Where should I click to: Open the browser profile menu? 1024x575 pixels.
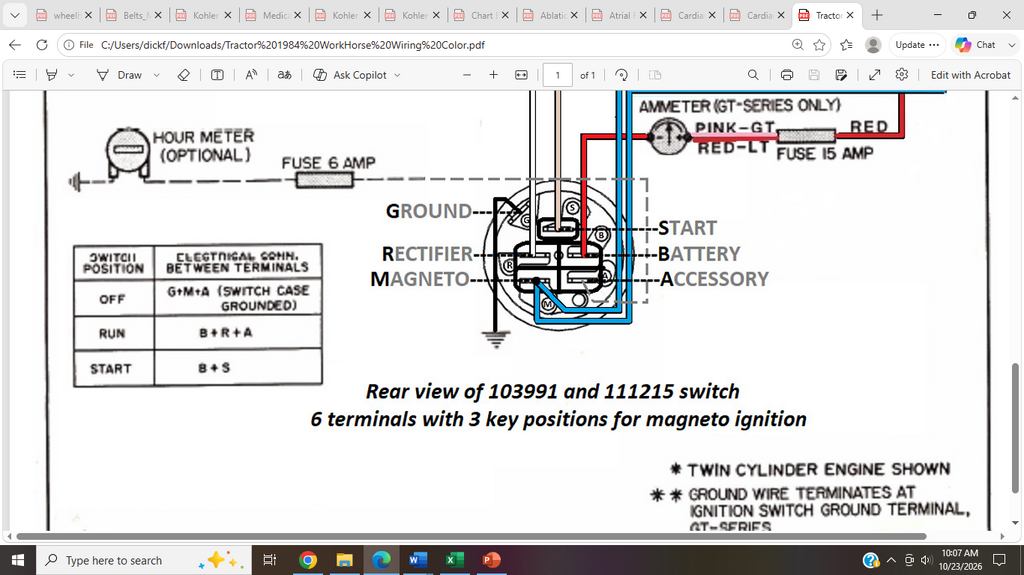click(873, 45)
